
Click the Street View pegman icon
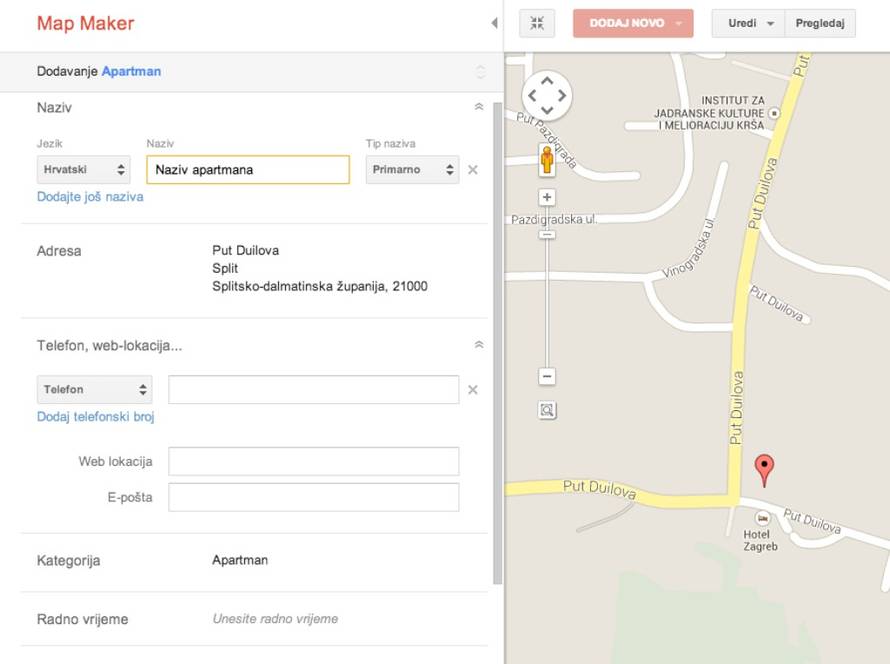[547, 160]
